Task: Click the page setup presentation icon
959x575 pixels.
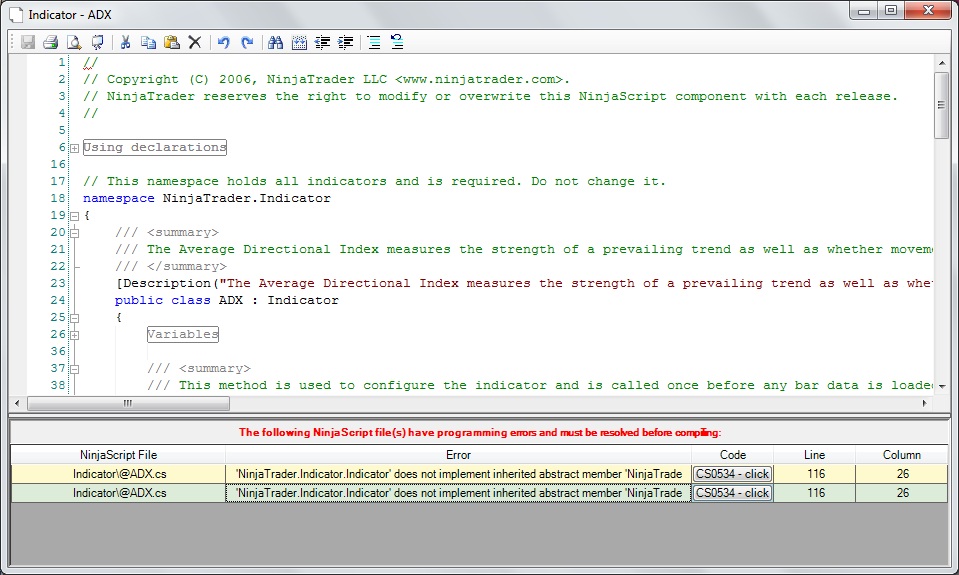Action: [97, 42]
